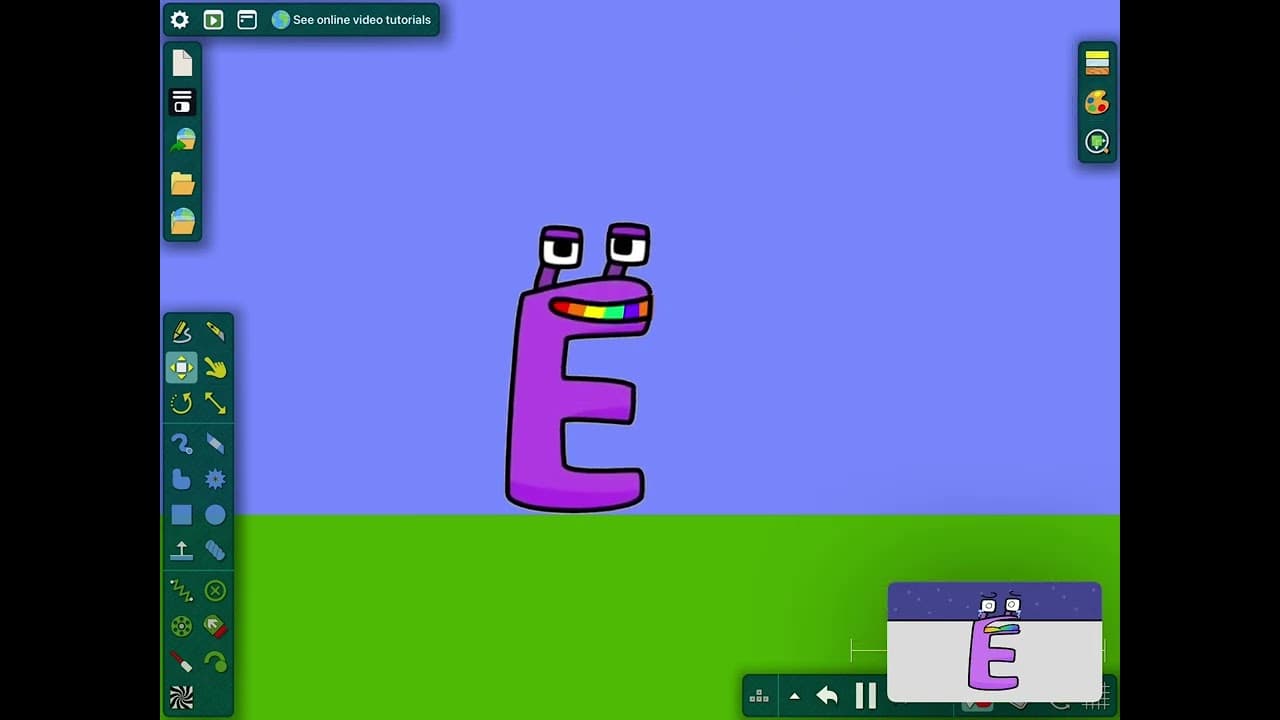Click the stacked blocks icon in bottom bar

[759, 696]
